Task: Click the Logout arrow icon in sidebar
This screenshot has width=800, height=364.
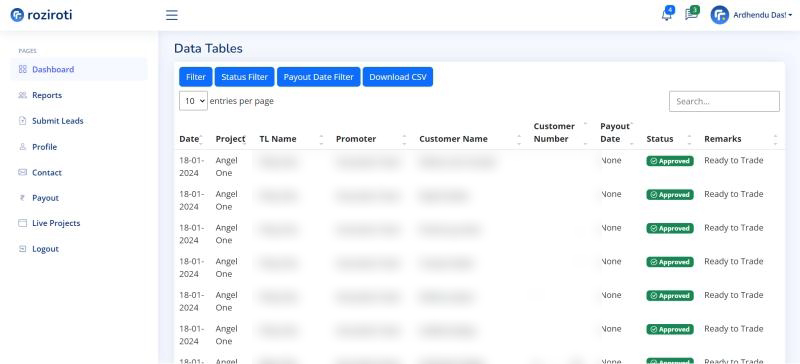Action: point(22,249)
